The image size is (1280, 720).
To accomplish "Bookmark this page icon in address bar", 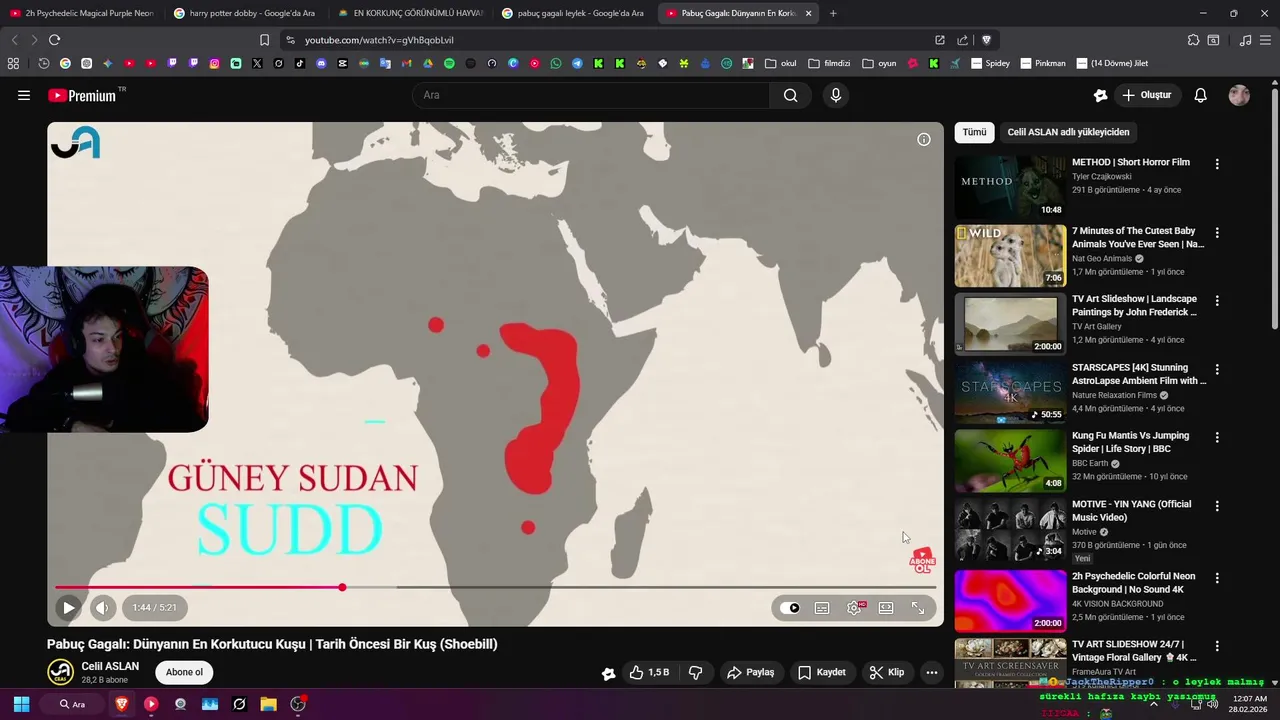I will (264, 40).
